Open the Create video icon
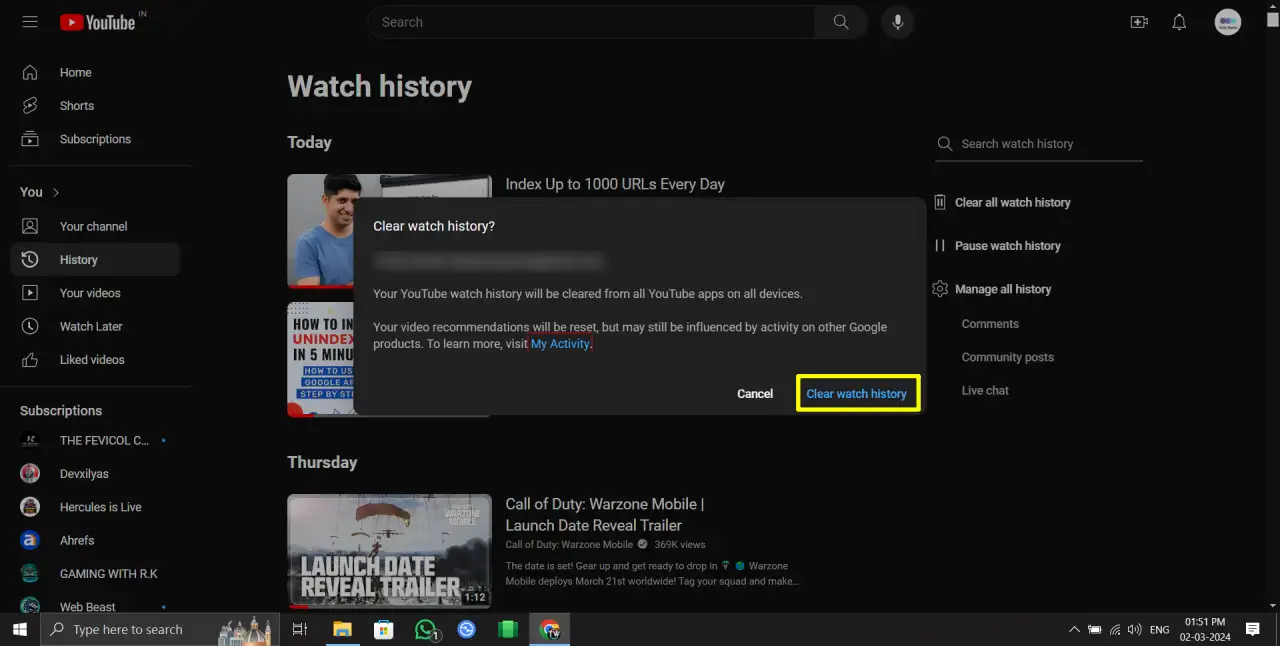This screenshot has height=646, width=1280. point(1139,21)
